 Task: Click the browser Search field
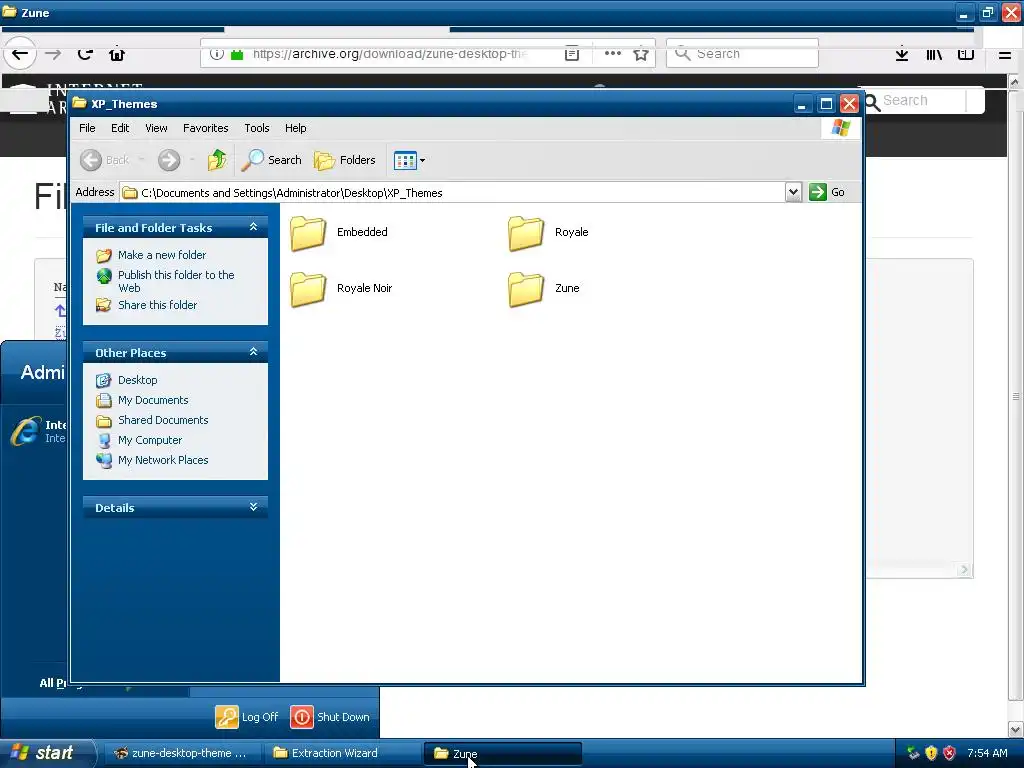(743, 54)
